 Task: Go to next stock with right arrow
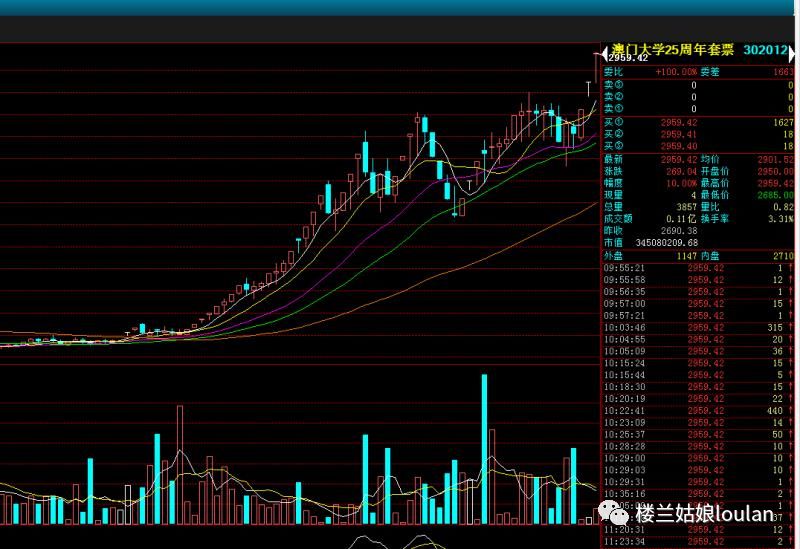791,54
